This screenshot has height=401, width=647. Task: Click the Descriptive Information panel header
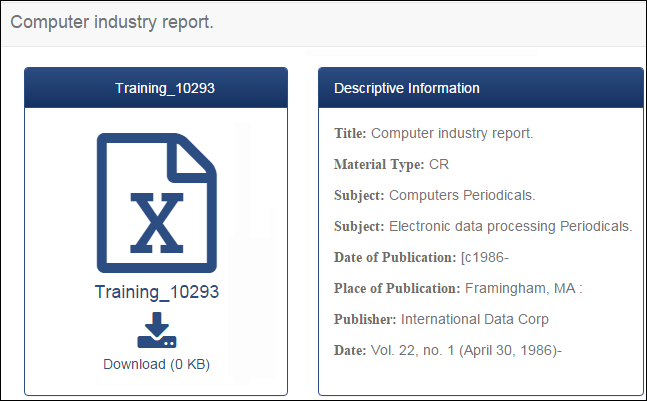481,88
